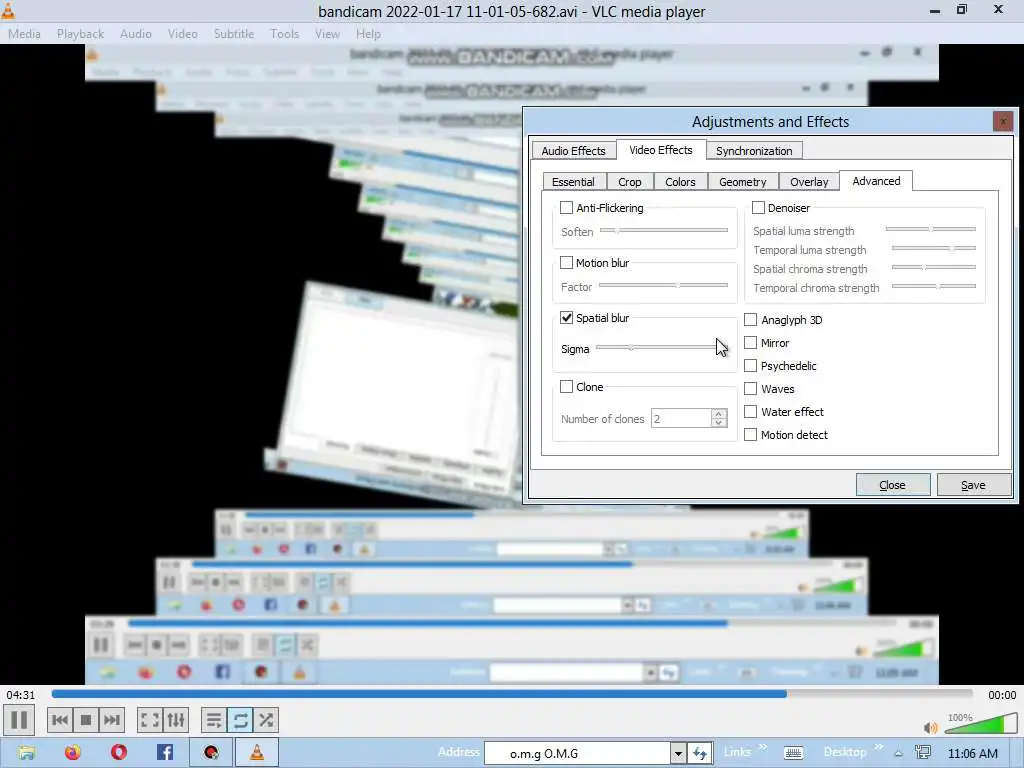
Task: Open the Tools menu
Action: [285, 34]
